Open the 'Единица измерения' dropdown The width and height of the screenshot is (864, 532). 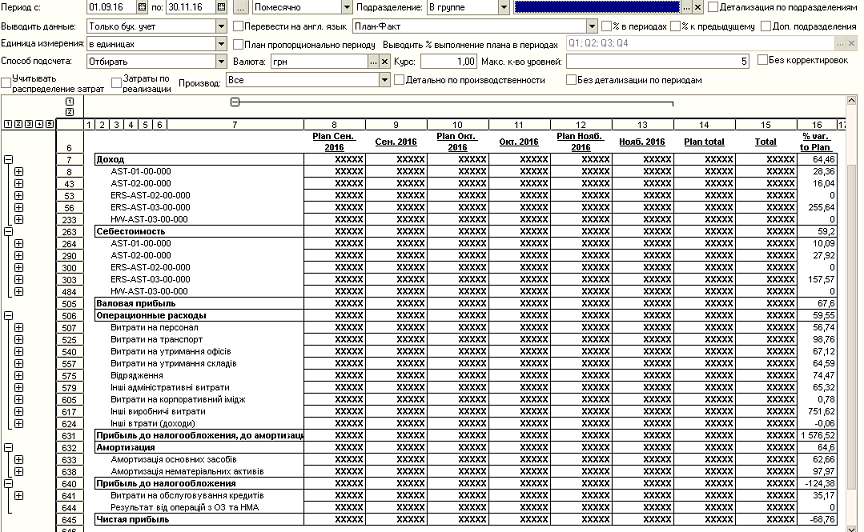(x=223, y=44)
